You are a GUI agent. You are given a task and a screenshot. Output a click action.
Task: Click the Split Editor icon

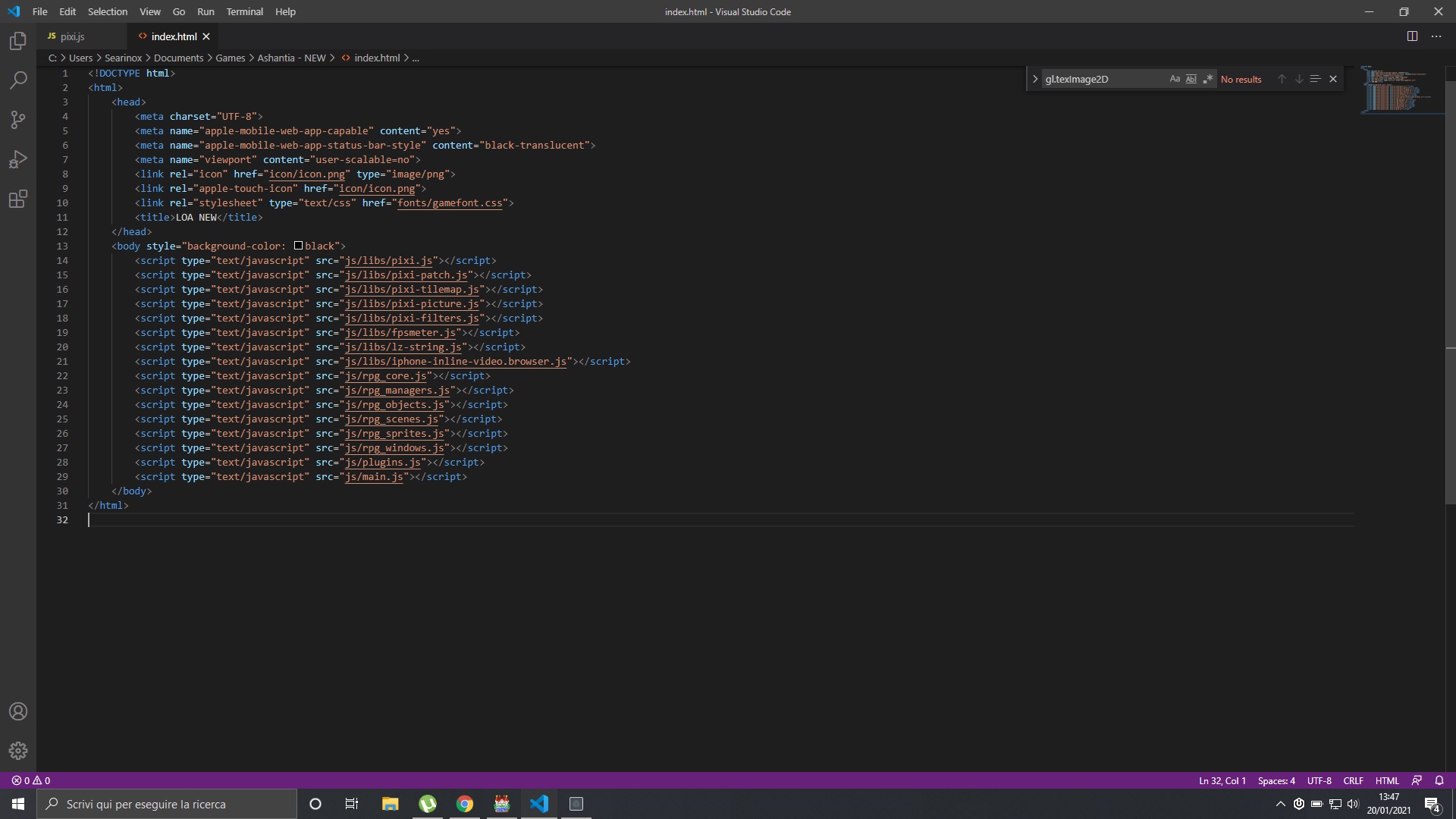coord(1413,36)
